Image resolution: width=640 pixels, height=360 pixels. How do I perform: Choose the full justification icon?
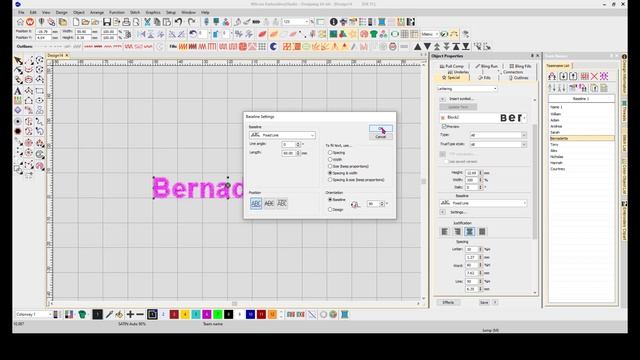482,231
